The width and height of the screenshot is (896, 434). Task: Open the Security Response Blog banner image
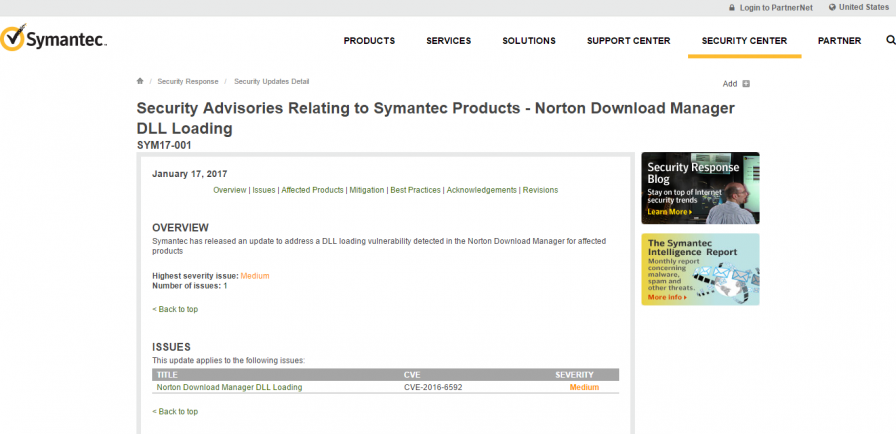(701, 188)
